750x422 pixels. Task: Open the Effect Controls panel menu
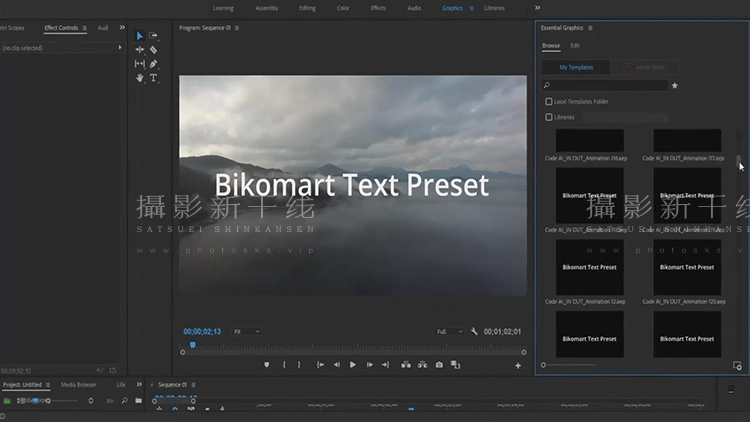coord(85,28)
